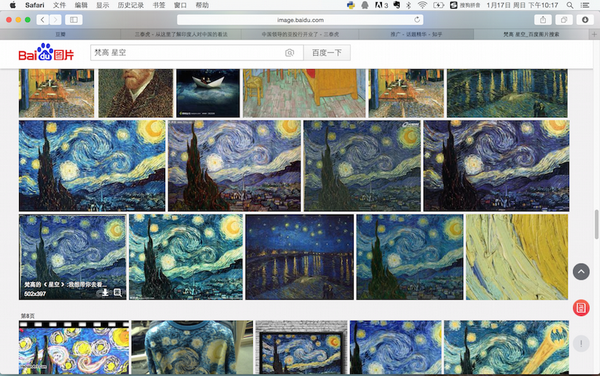Click the search field containing 梵高 星空
Image resolution: width=600 pixels, height=376 pixels.
(197, 53)
